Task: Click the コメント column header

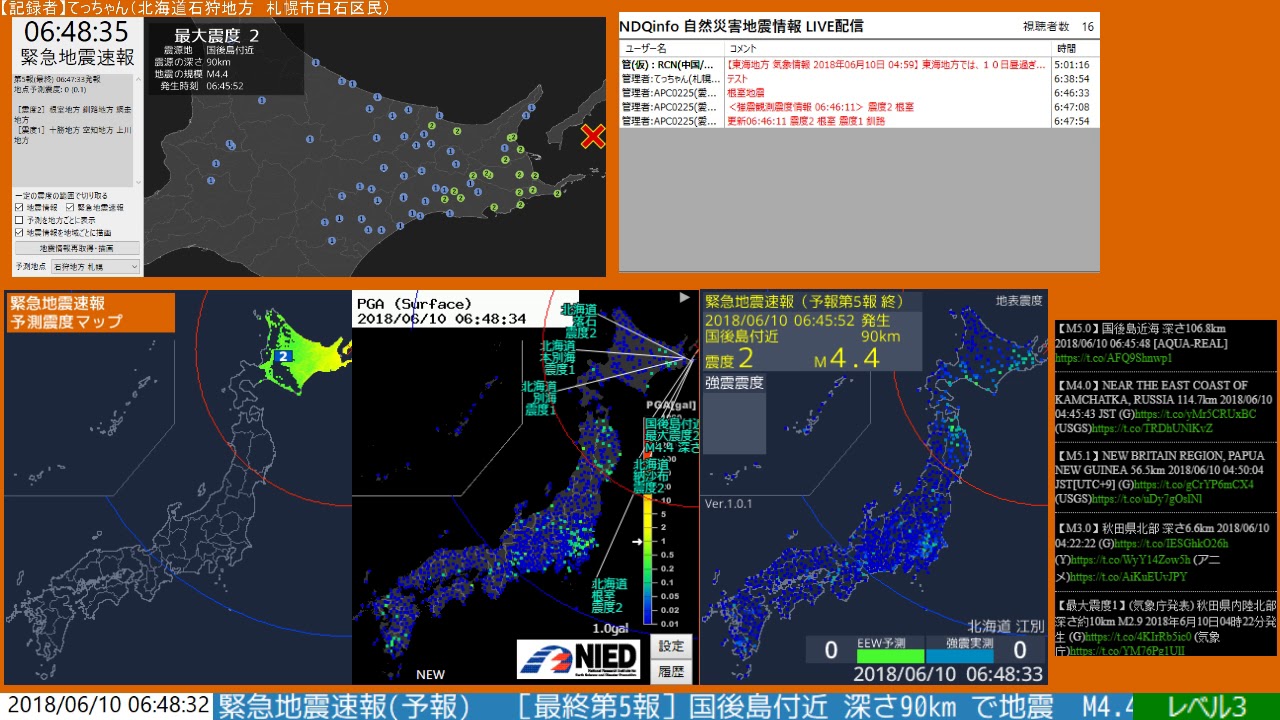Action: coord(742,48)
